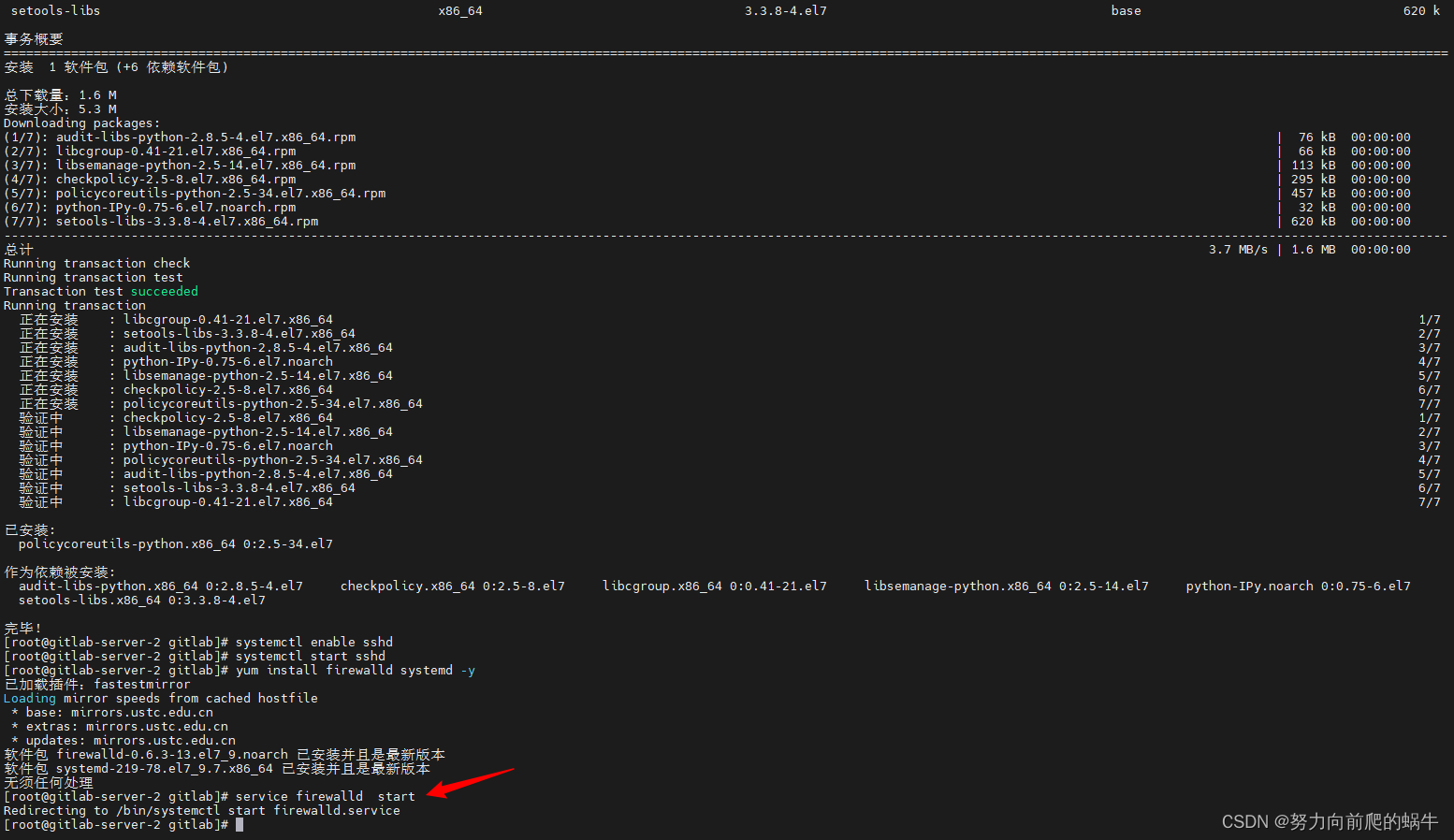Click the '* updates: mirrors.ustc.edu.cn' mirror line
This screenshot has width=1454, height=840.
pos(124,741)
